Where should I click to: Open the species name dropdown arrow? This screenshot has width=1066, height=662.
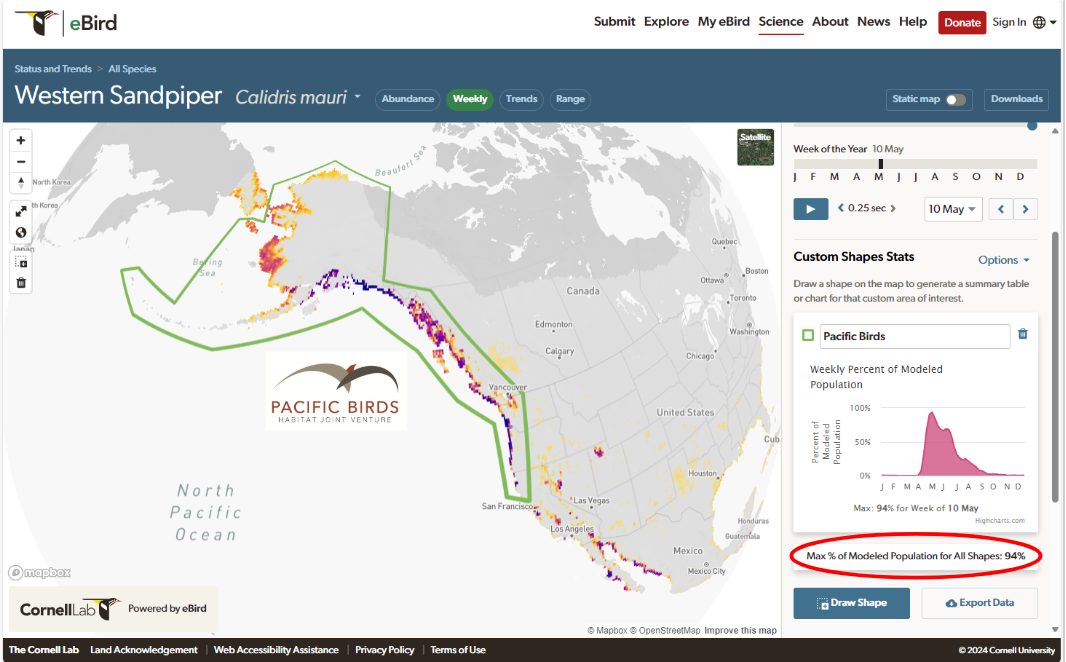coord(357,97)
